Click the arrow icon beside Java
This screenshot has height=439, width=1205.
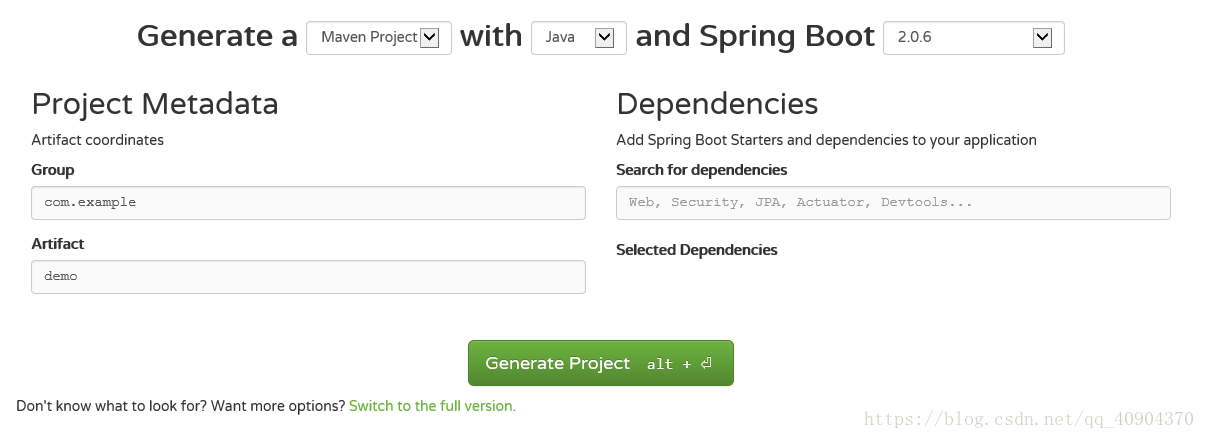click(604, 38)
